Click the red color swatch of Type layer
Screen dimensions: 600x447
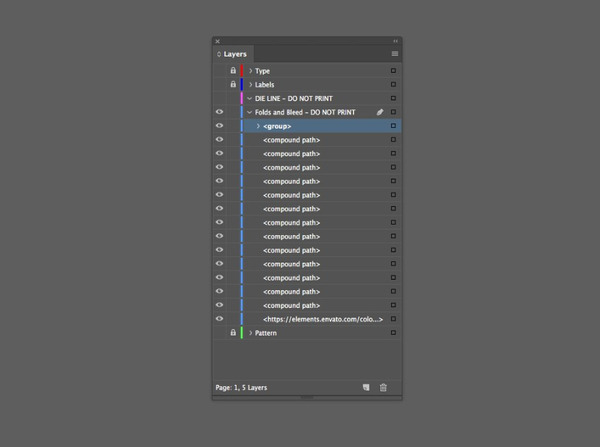coord(242,71)
